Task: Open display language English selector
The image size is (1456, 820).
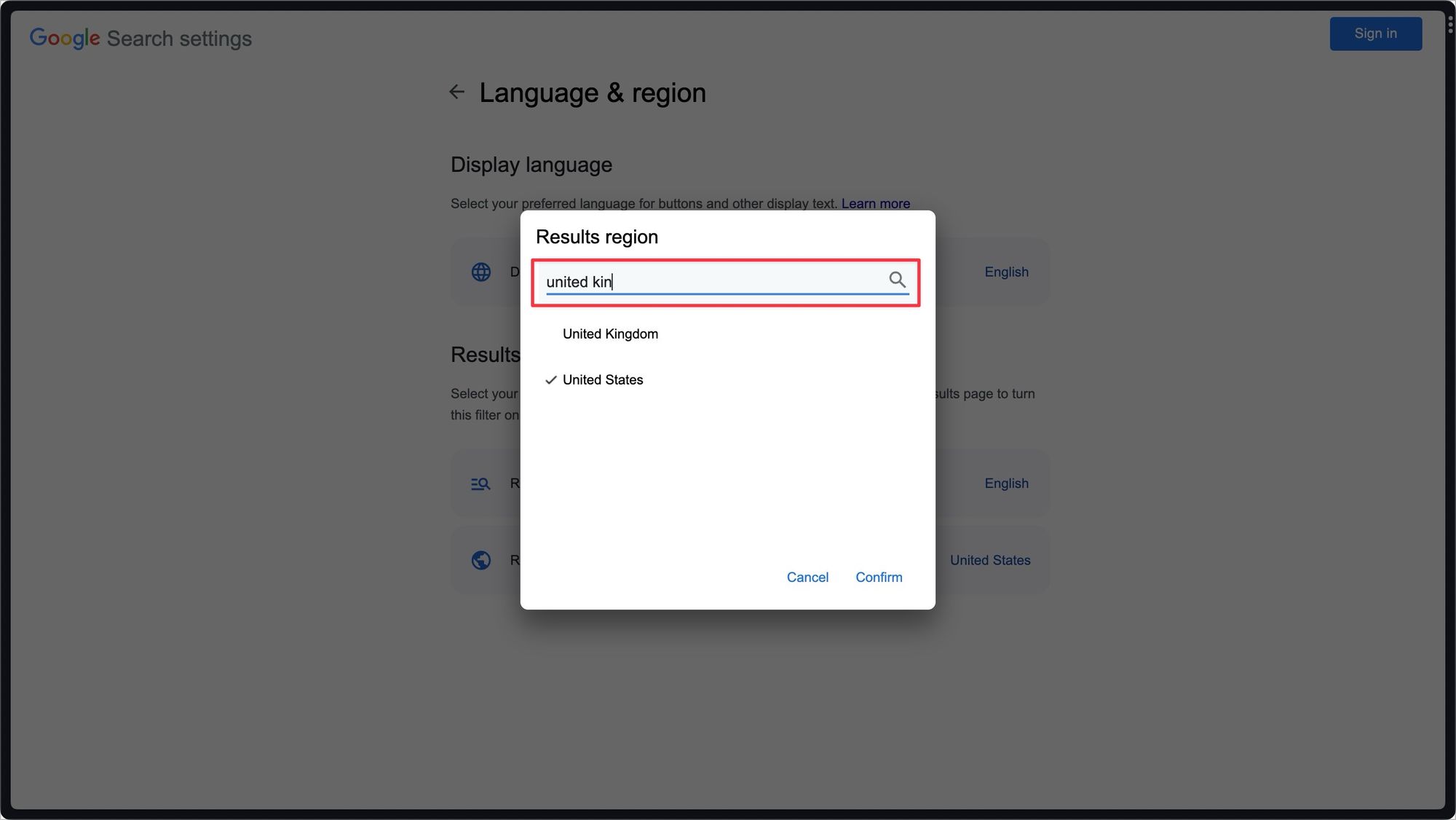Action: pos(1006,272)
